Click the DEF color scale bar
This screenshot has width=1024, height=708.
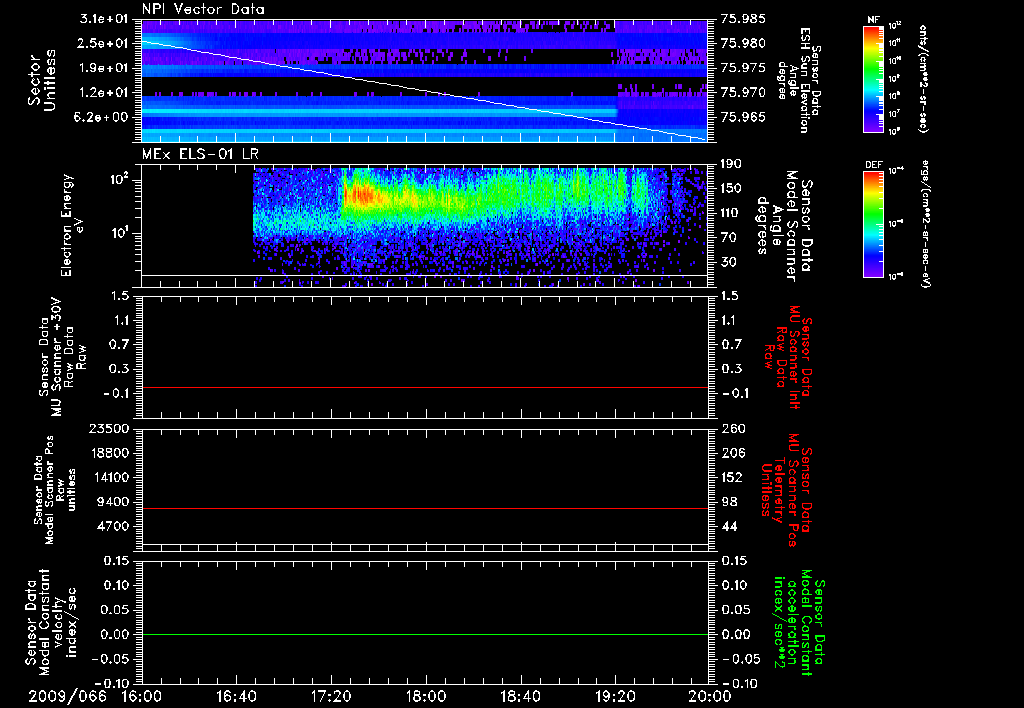click(x=873, y=224)
